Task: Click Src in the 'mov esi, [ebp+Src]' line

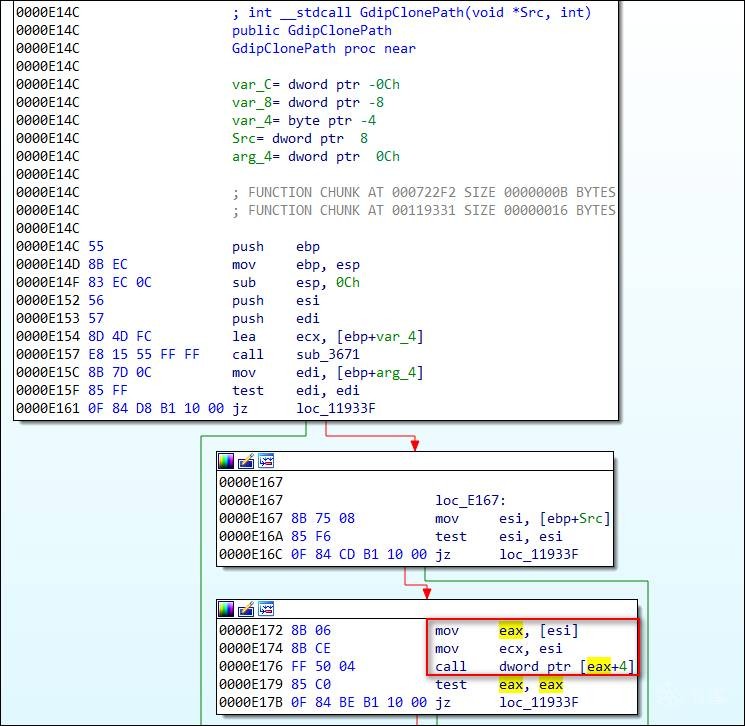Action: (x=591, y=518)
